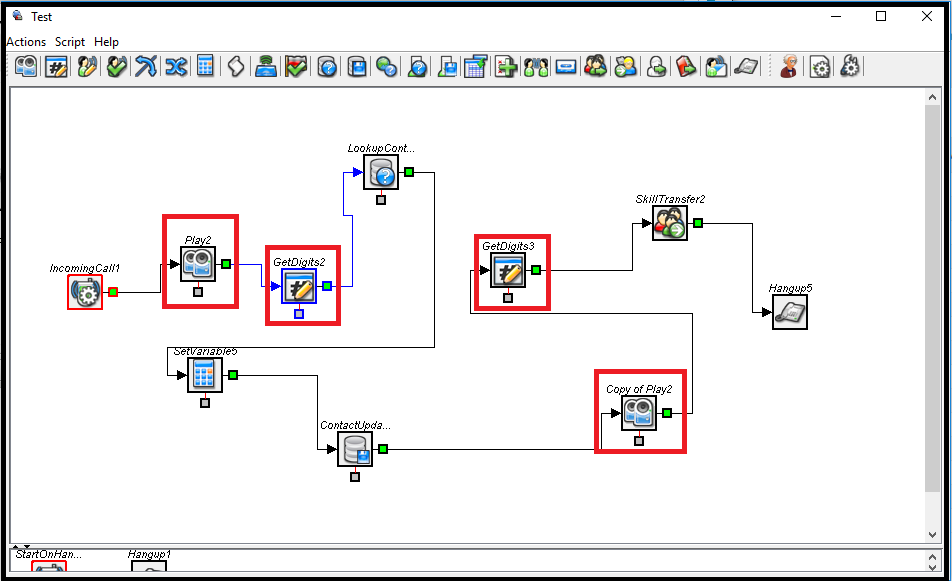
Task: Open the wrench and gear toolbar icon
Action: (x=850, y=66)
